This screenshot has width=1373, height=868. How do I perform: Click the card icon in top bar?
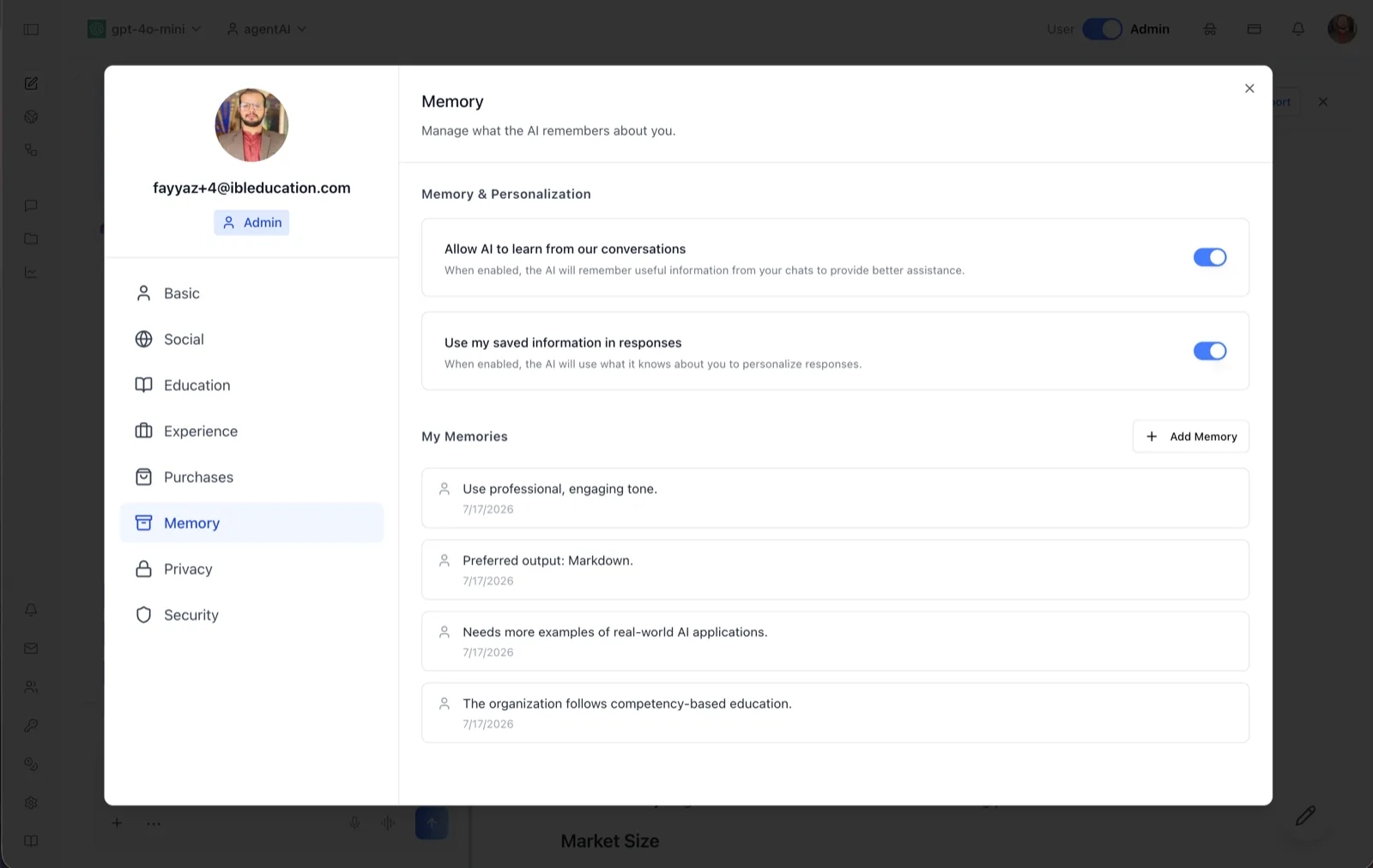[x=1254, y=29]
